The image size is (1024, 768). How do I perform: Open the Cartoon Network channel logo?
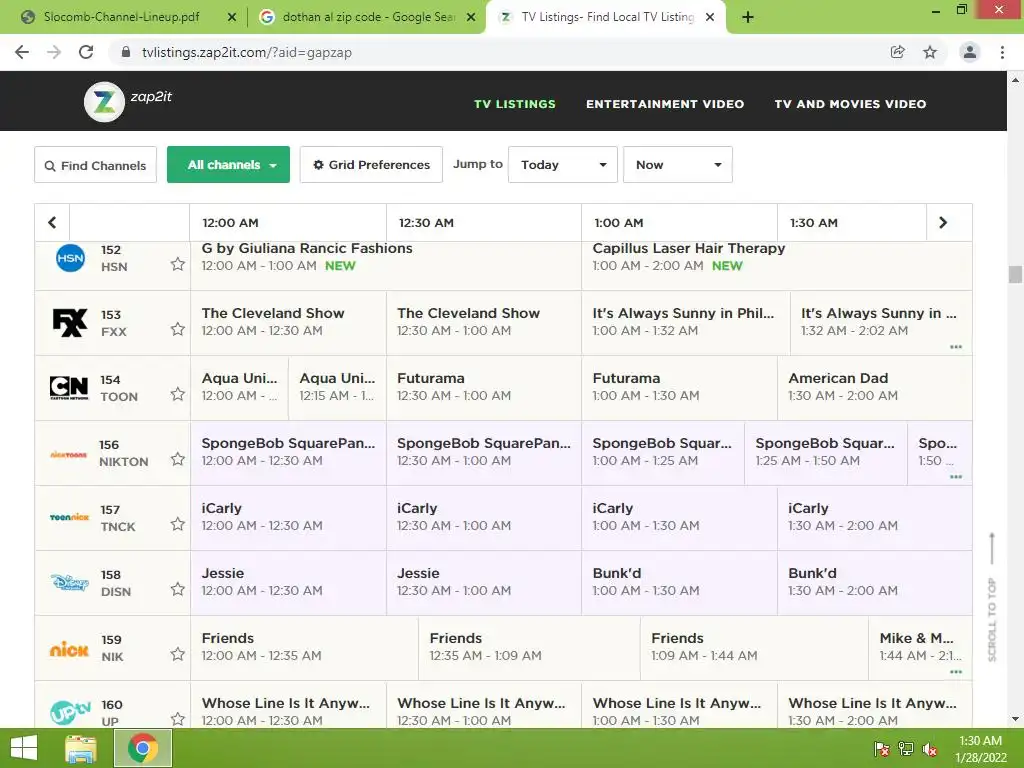[x=69, y=387]
